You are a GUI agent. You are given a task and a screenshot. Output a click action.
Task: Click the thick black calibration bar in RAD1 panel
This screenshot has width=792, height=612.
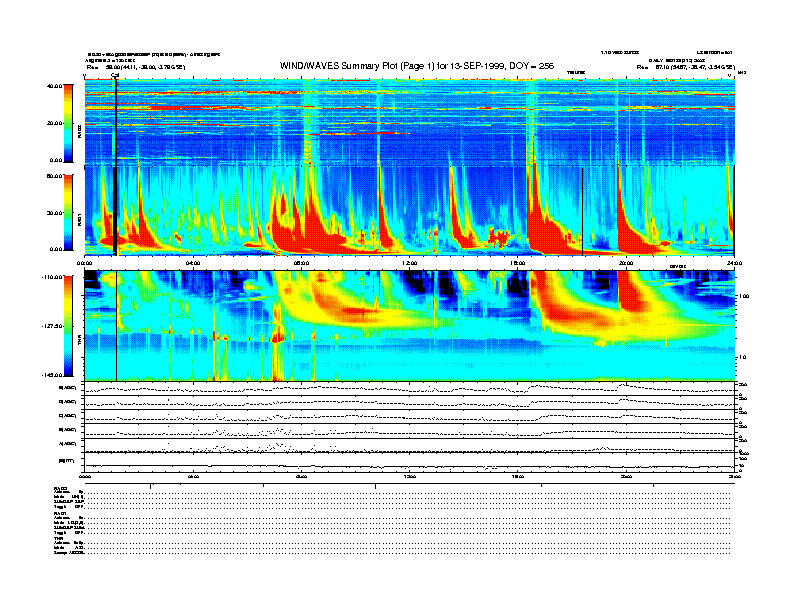(x=115, y=211)
